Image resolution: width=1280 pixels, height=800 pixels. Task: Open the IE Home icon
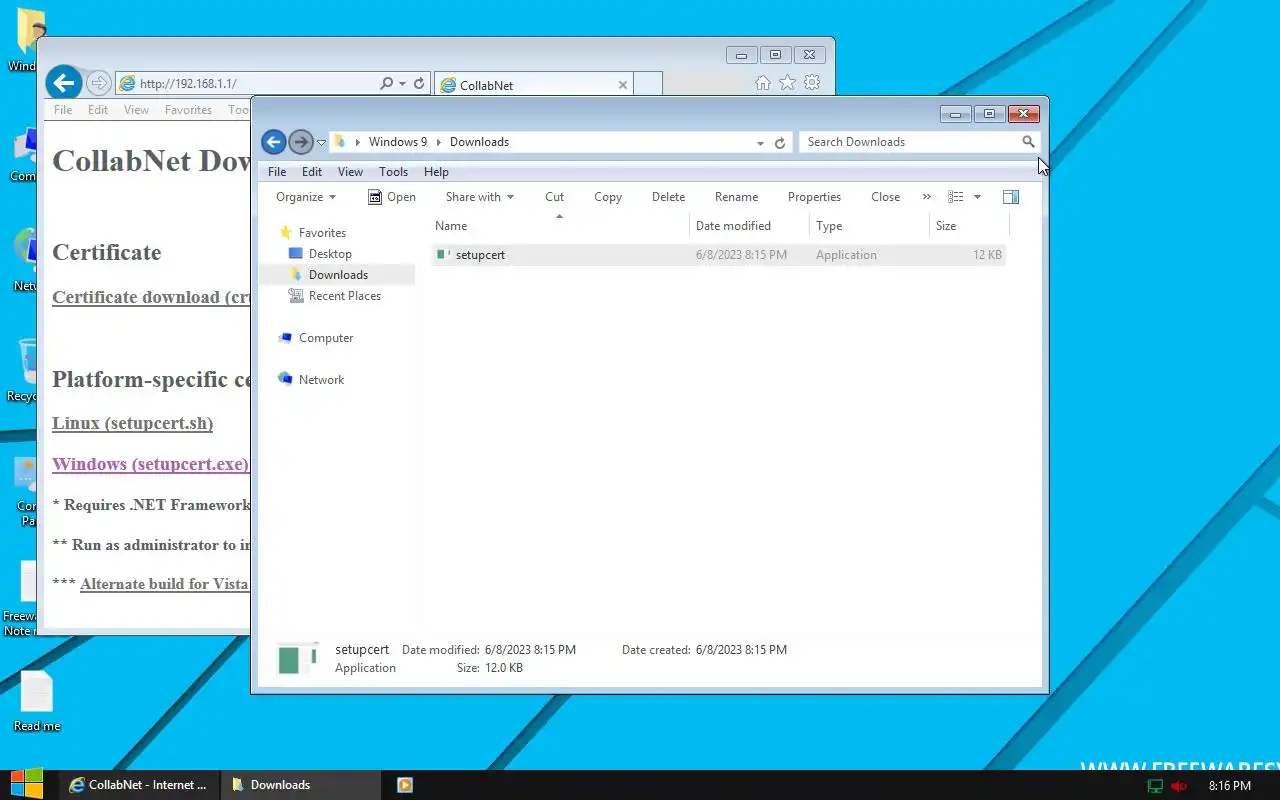coord(763,83)
